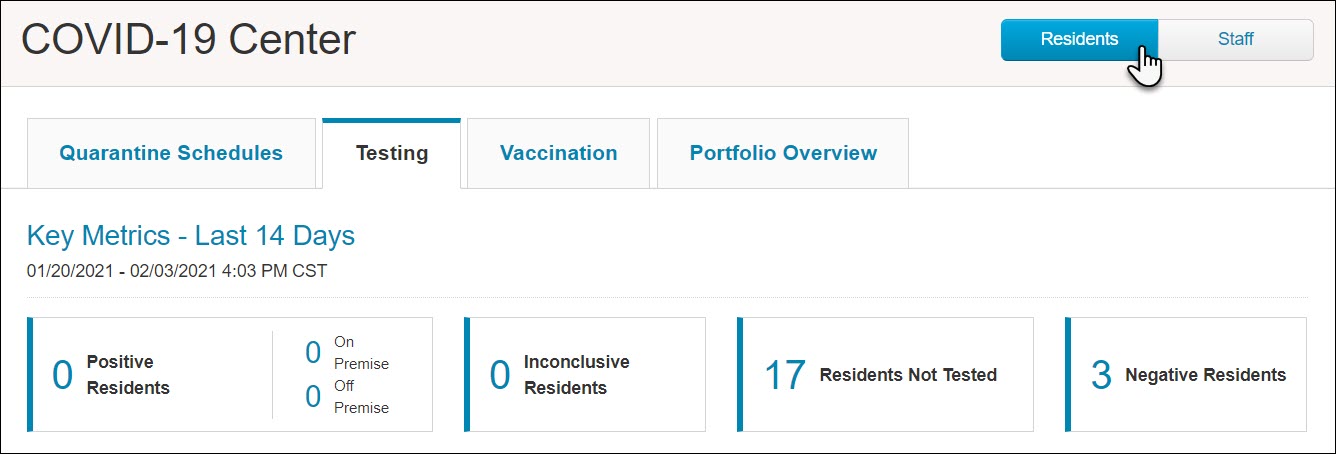This screenshot has height=454, width=1336.
Task: Select the large 0 count for Positive Residents
Action: coord(62,376)
